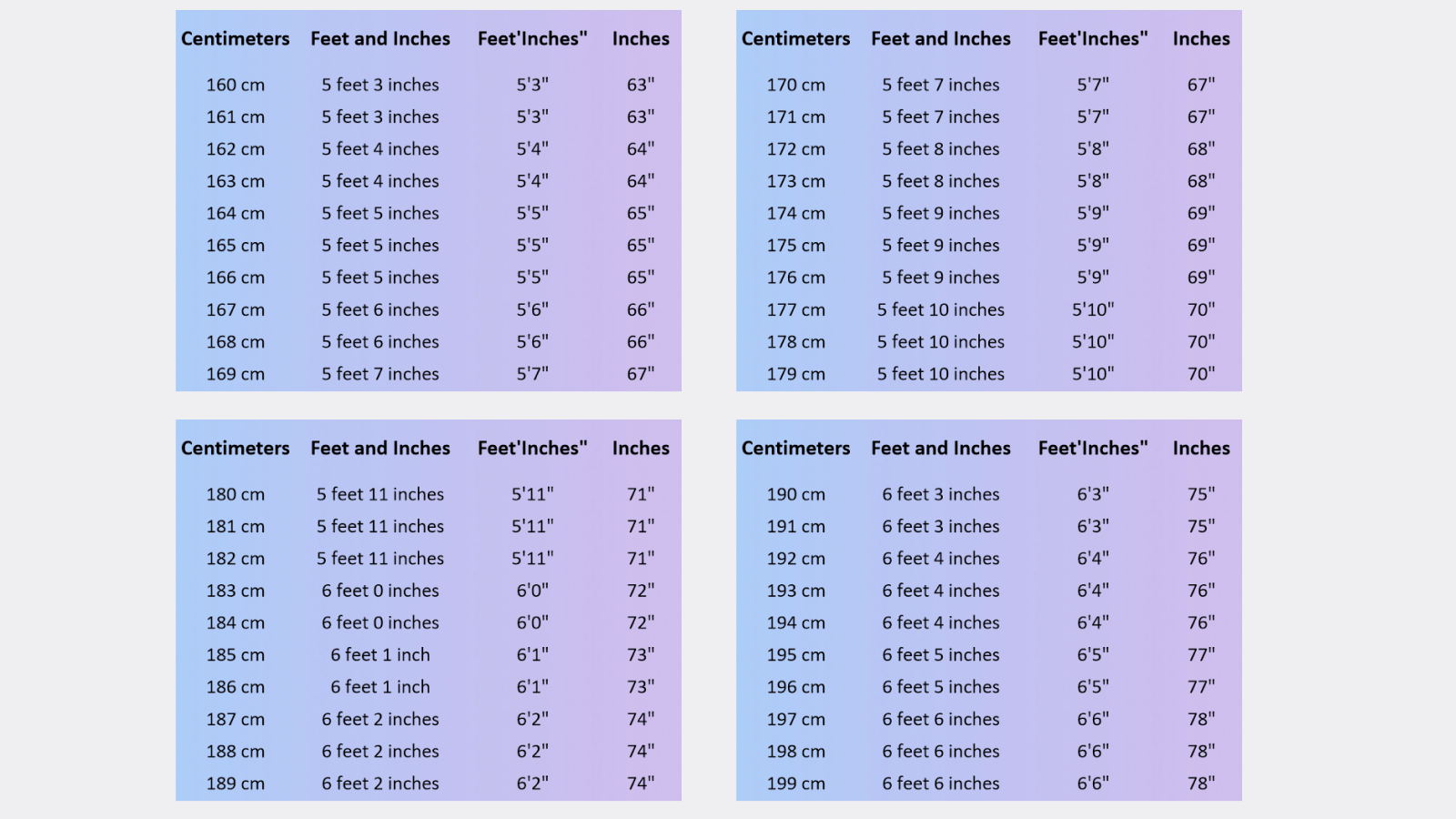1456x819 pixels.
Task: Click the Inches header above 63"
Action: (641, 38)
